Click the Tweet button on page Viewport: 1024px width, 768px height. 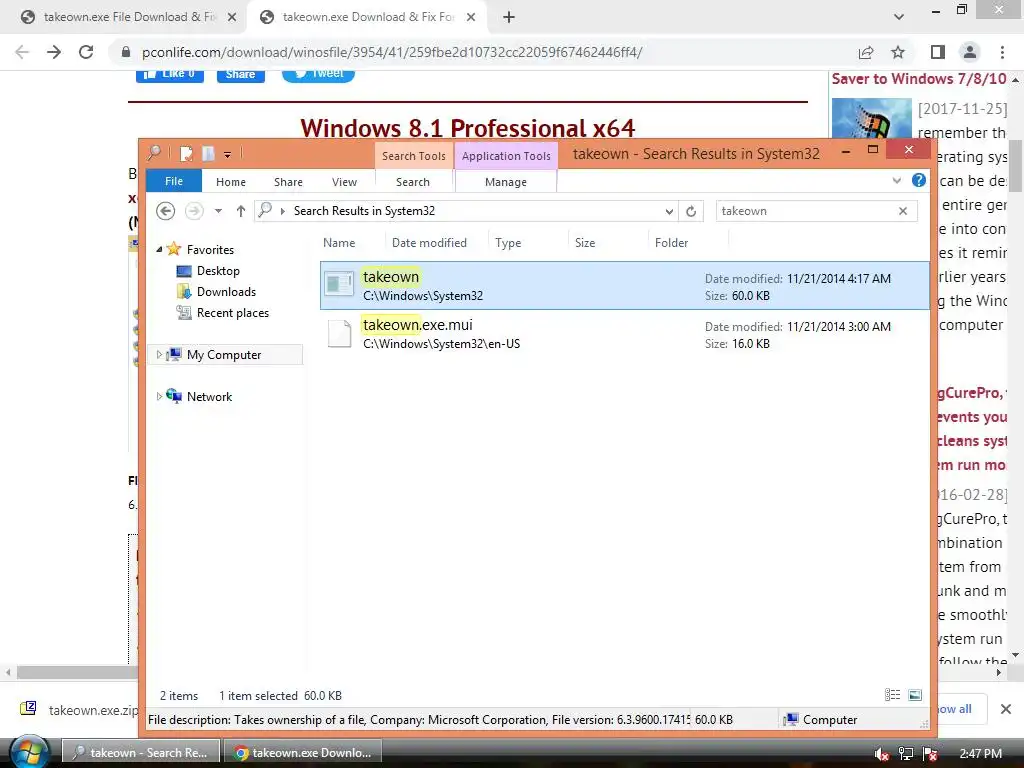tap(318, 74)
